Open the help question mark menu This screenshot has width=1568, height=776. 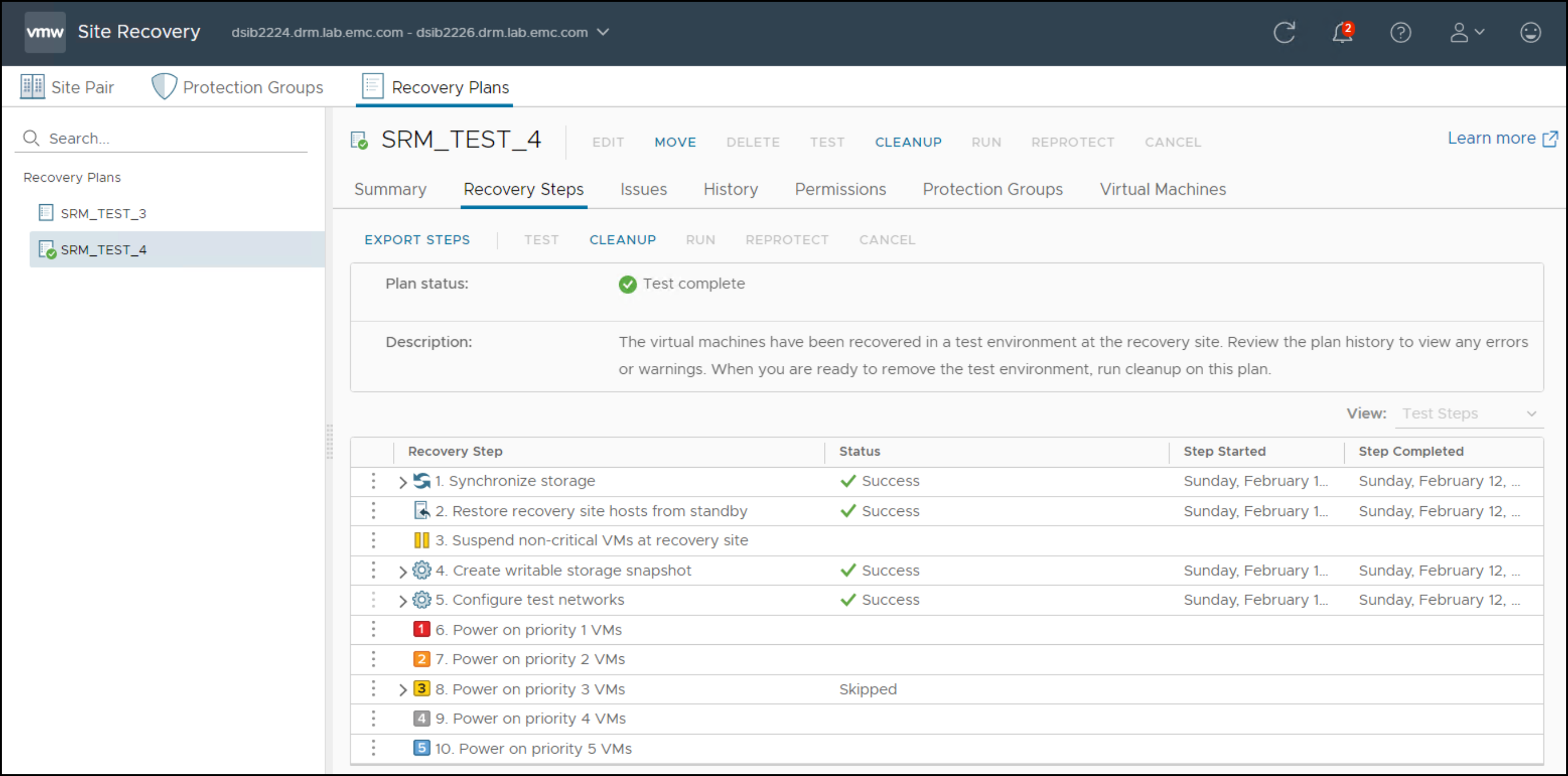point(1400,32)
